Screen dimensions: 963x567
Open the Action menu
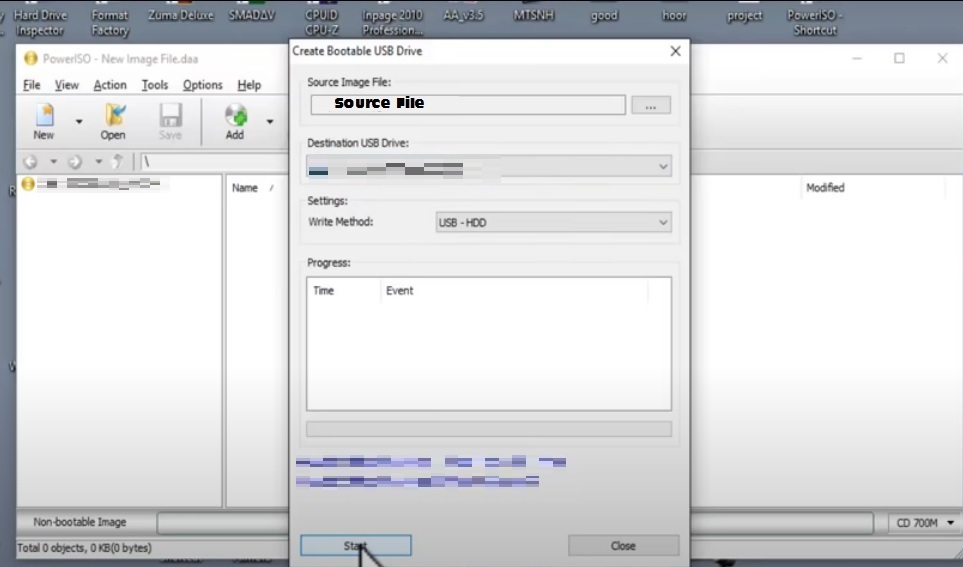click(x=110, y=85)
